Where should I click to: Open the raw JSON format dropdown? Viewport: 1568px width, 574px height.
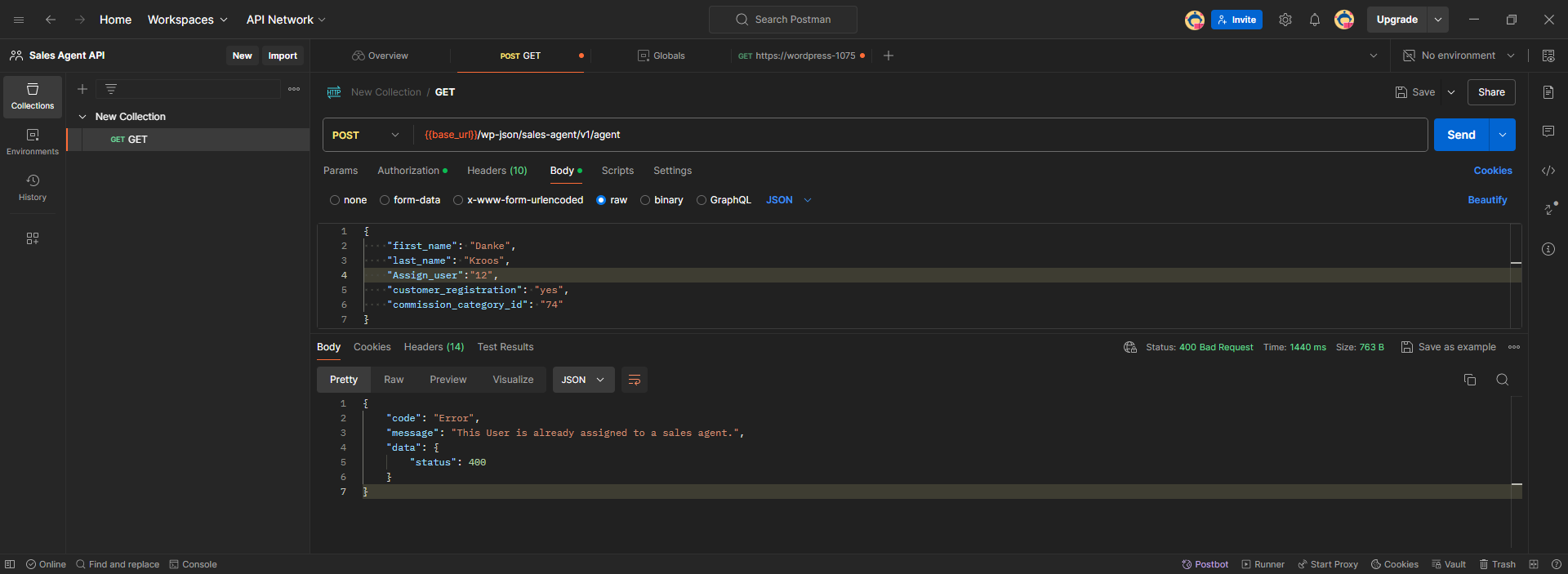coord(789,200)
